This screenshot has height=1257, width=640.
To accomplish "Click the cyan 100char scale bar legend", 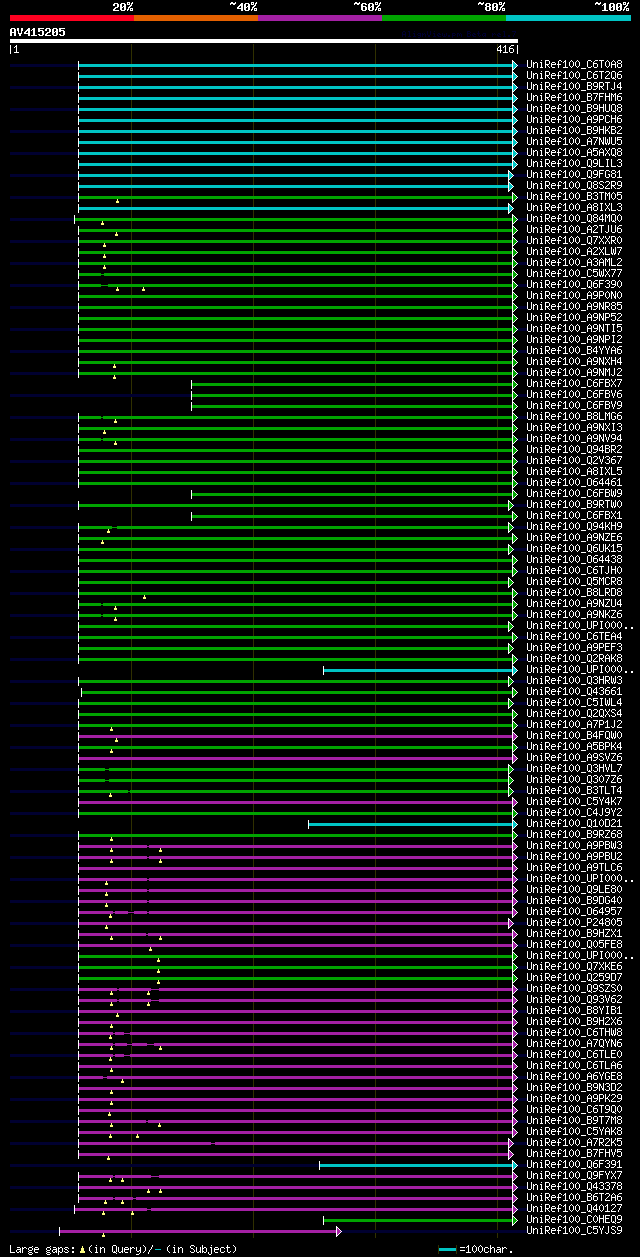I will 447,1250.
